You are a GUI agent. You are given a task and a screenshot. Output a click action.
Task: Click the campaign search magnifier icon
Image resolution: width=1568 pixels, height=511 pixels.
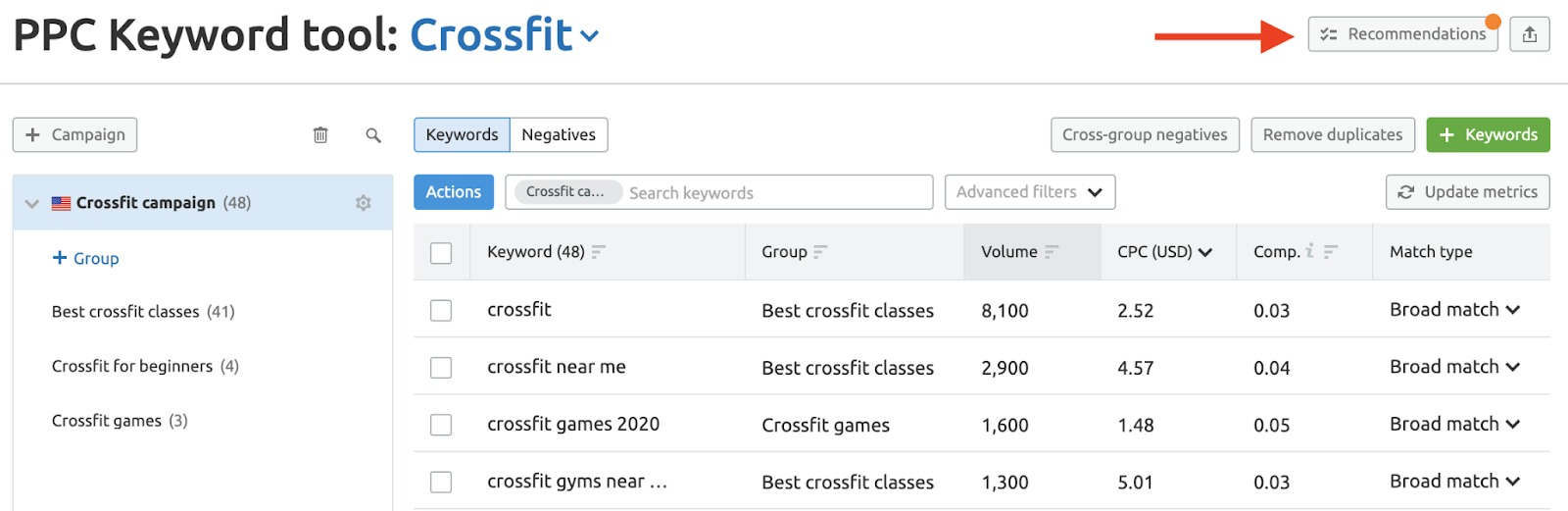[x=373, y=135]
